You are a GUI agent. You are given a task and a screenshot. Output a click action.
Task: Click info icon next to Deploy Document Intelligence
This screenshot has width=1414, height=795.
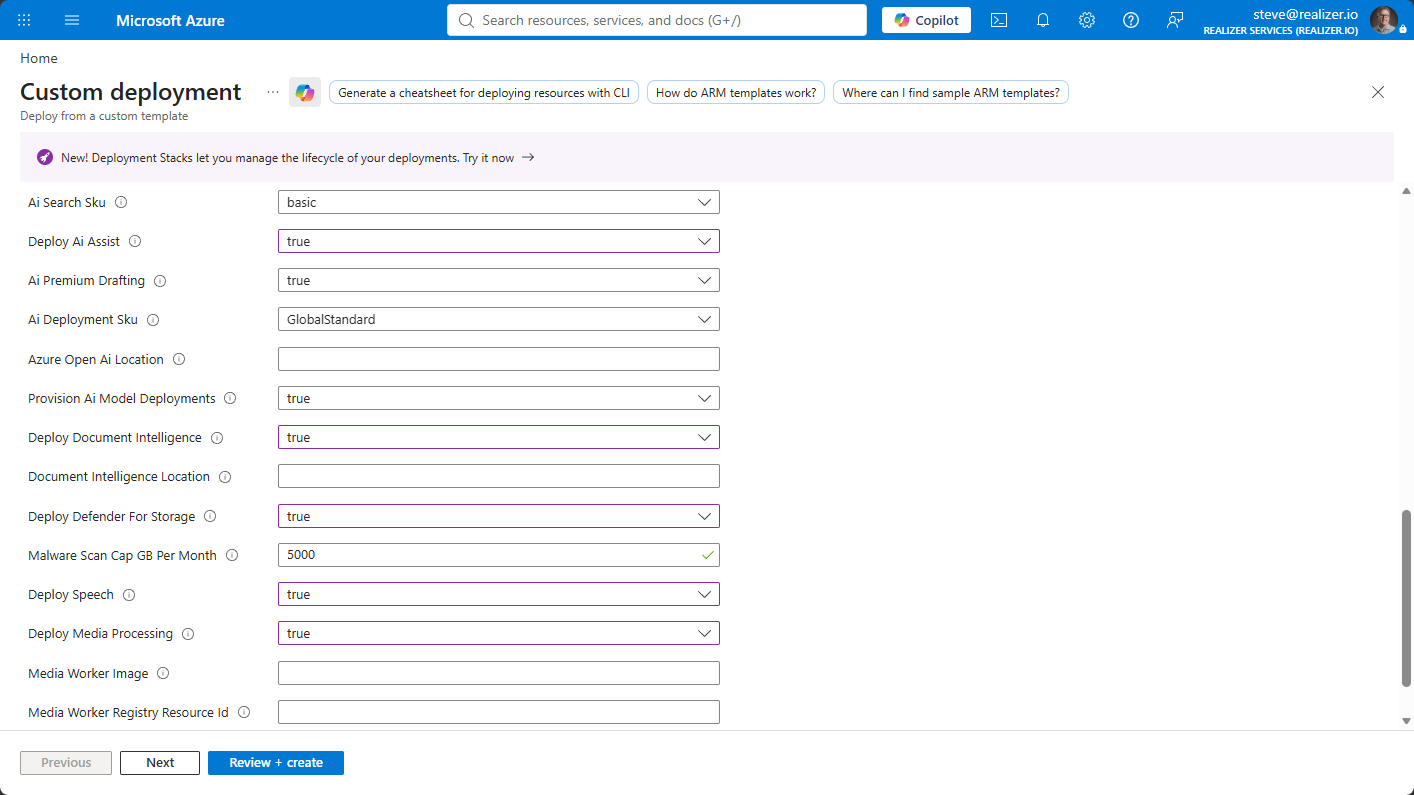(217, 438)
